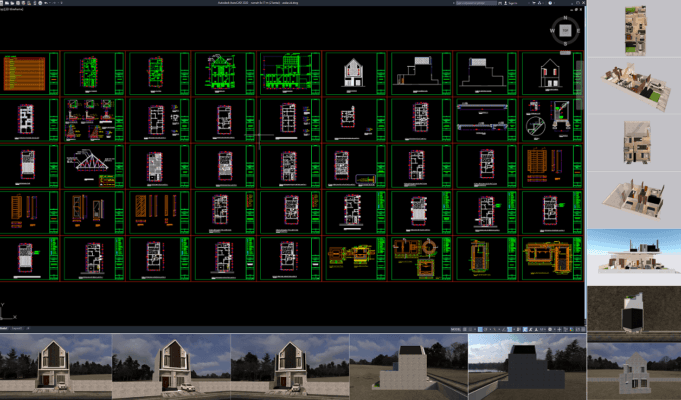Click the search commands input field

pyautogui.click(x=476, y=3)
